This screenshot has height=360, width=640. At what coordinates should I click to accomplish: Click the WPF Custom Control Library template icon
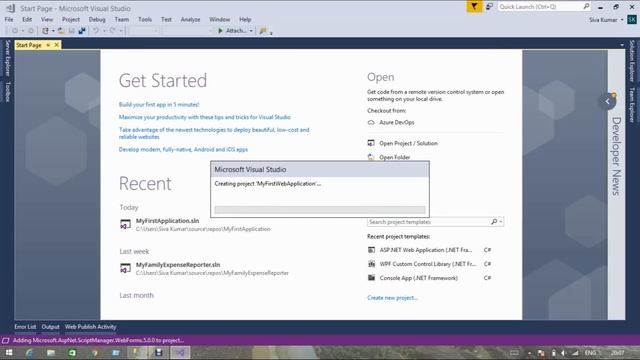[x=371, y=264]
